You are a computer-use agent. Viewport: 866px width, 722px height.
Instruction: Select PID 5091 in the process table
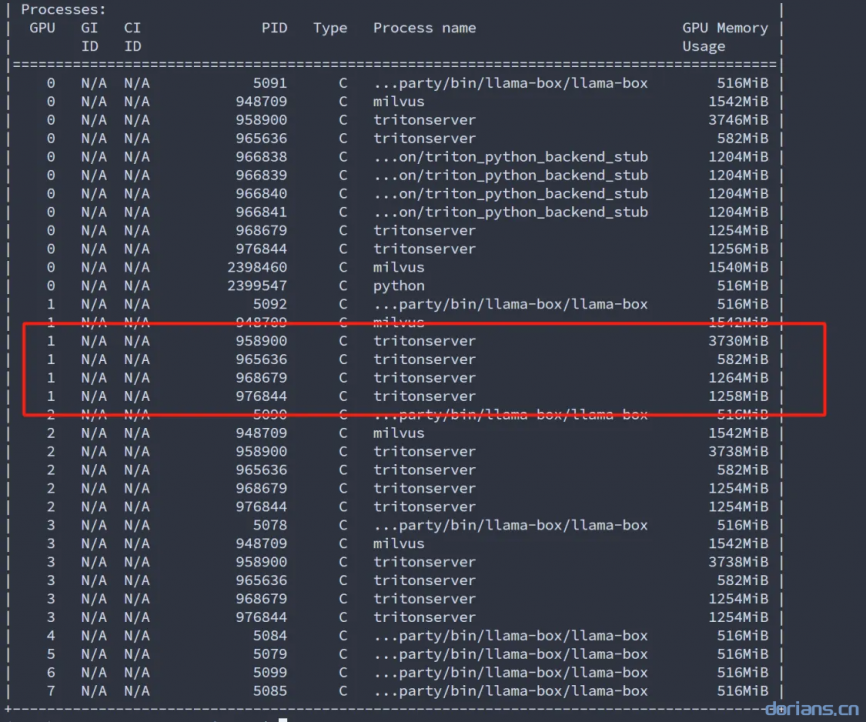coord(270,83)
